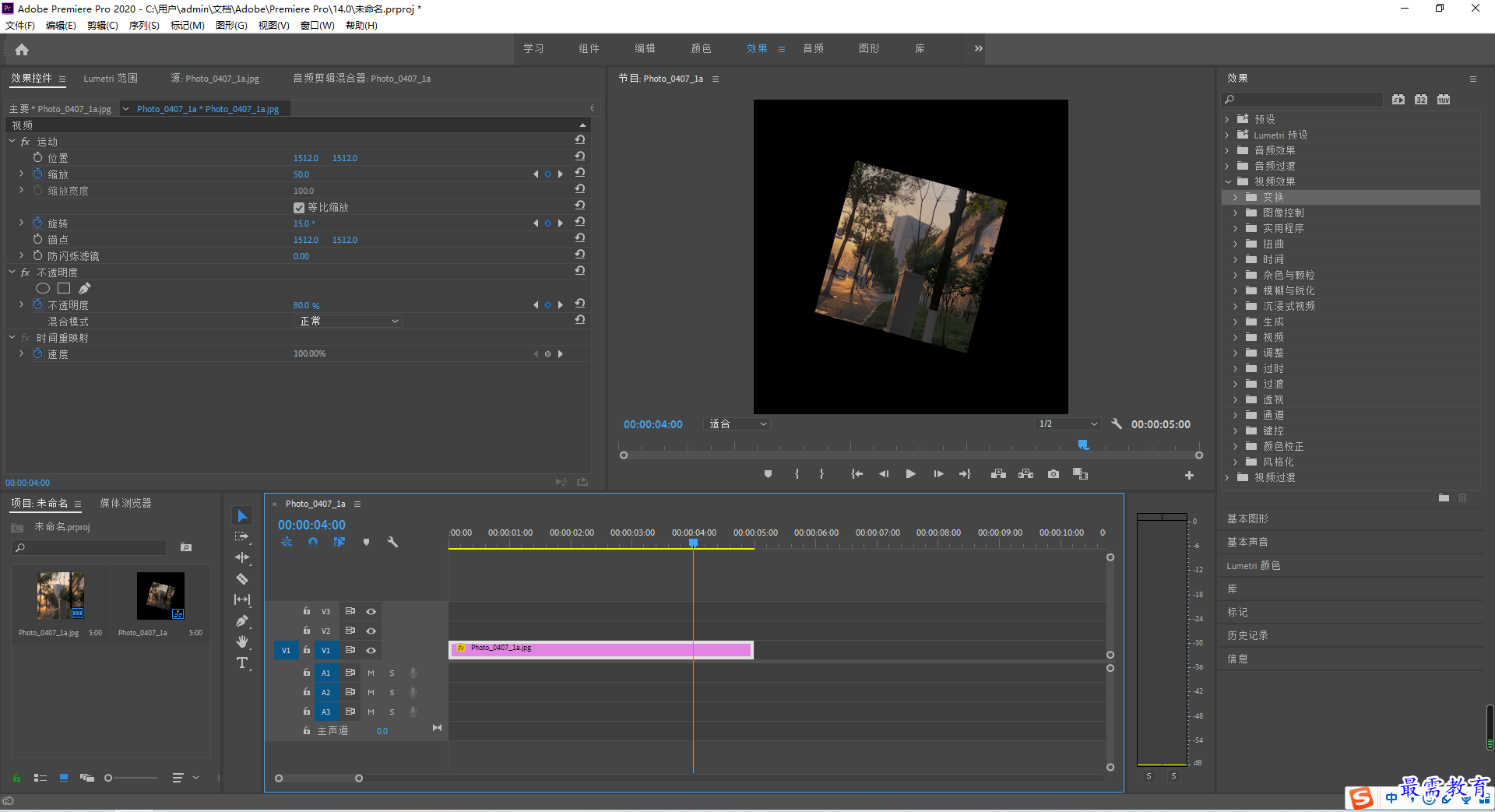Toggle V1 track output eye
The image size is (1495, 812).
coord(371,650)
